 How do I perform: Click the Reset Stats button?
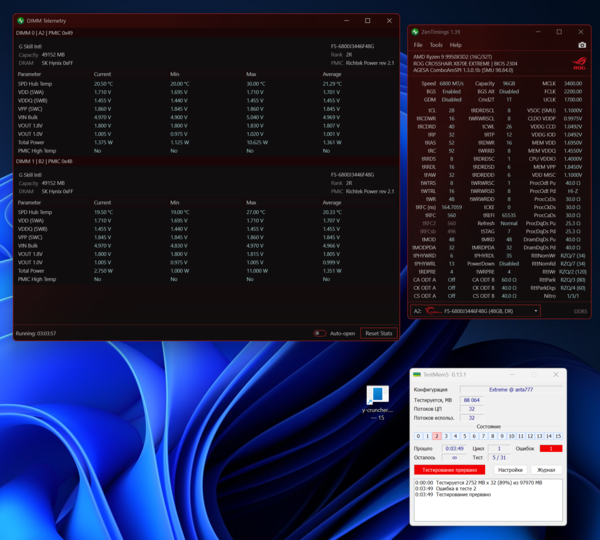point(378,333)
